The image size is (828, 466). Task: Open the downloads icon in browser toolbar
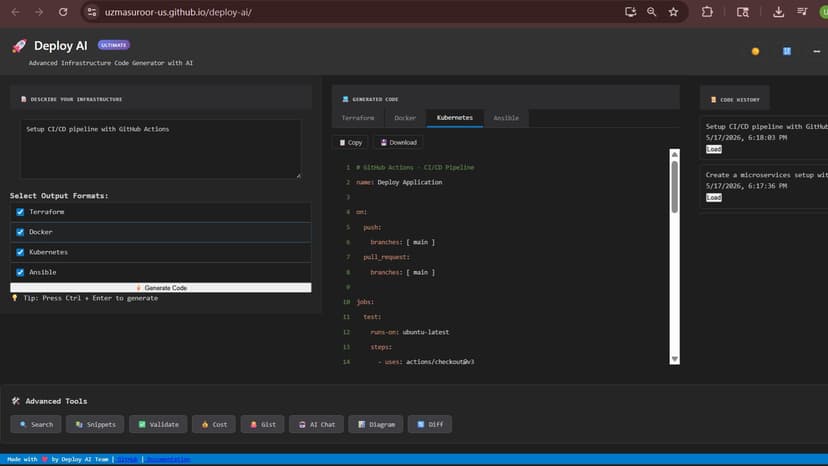[778, 12]
